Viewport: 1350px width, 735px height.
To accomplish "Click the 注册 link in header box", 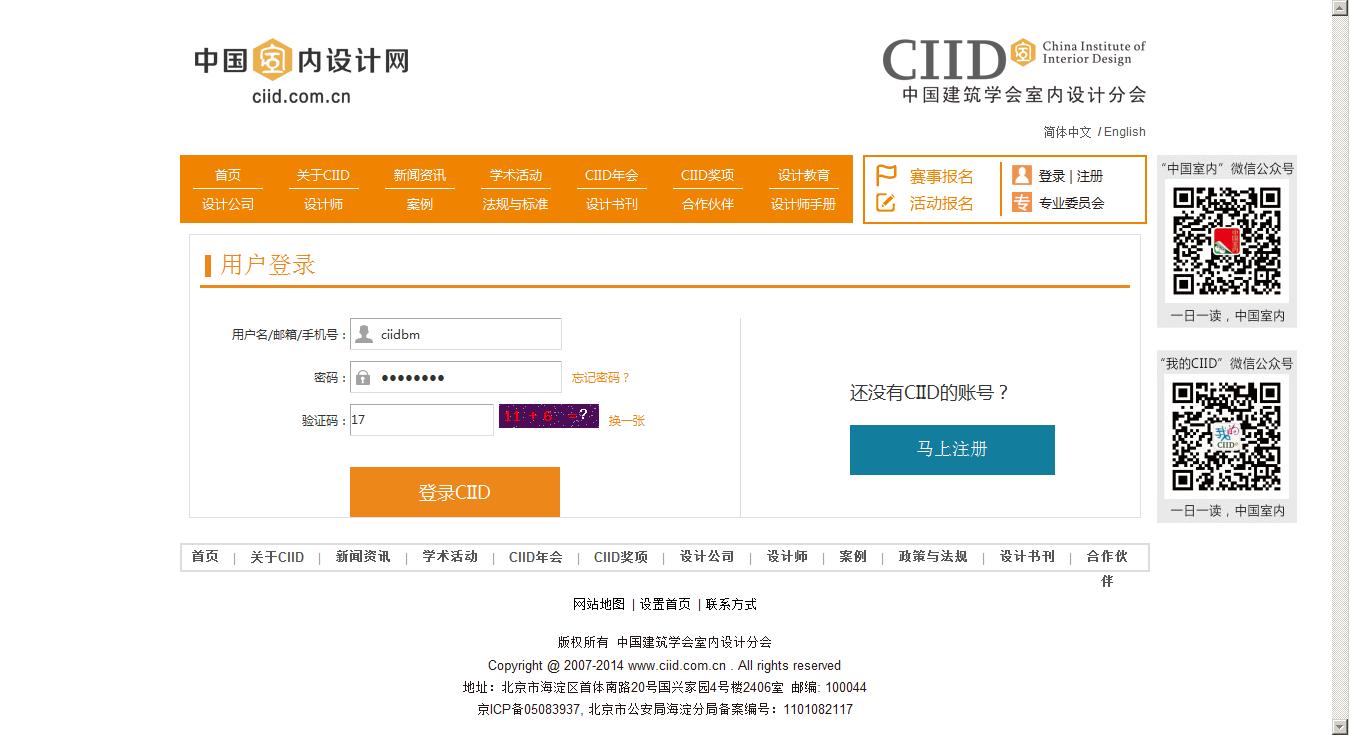I will point(1090,176).
